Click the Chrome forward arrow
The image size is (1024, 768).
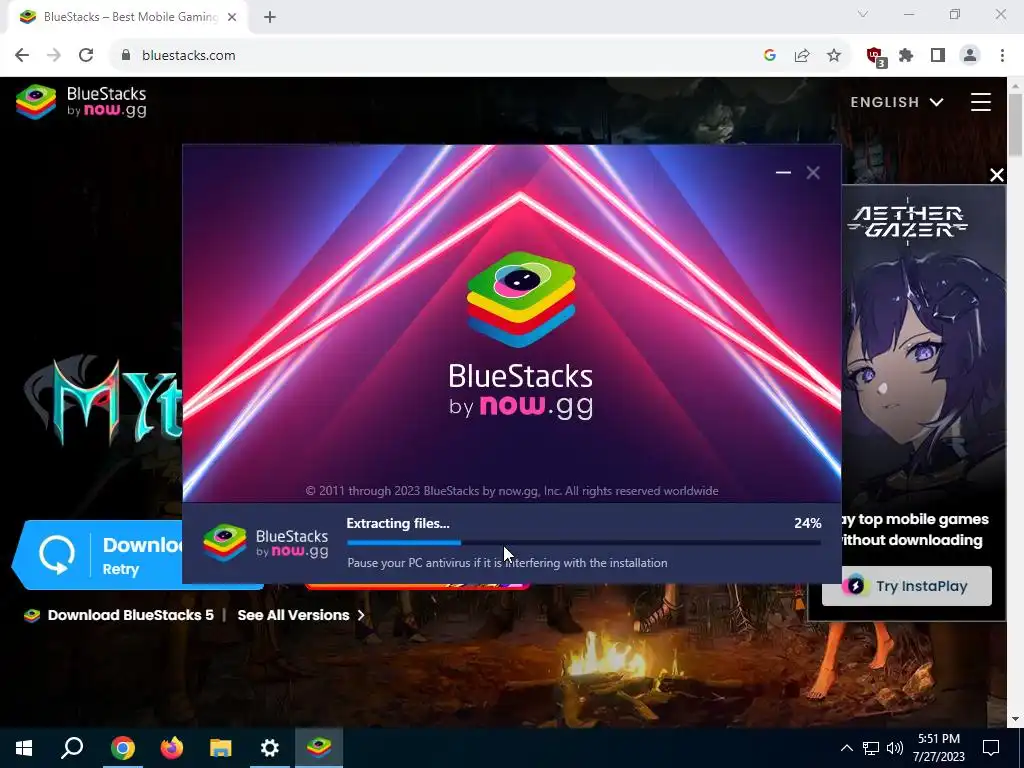54,56
